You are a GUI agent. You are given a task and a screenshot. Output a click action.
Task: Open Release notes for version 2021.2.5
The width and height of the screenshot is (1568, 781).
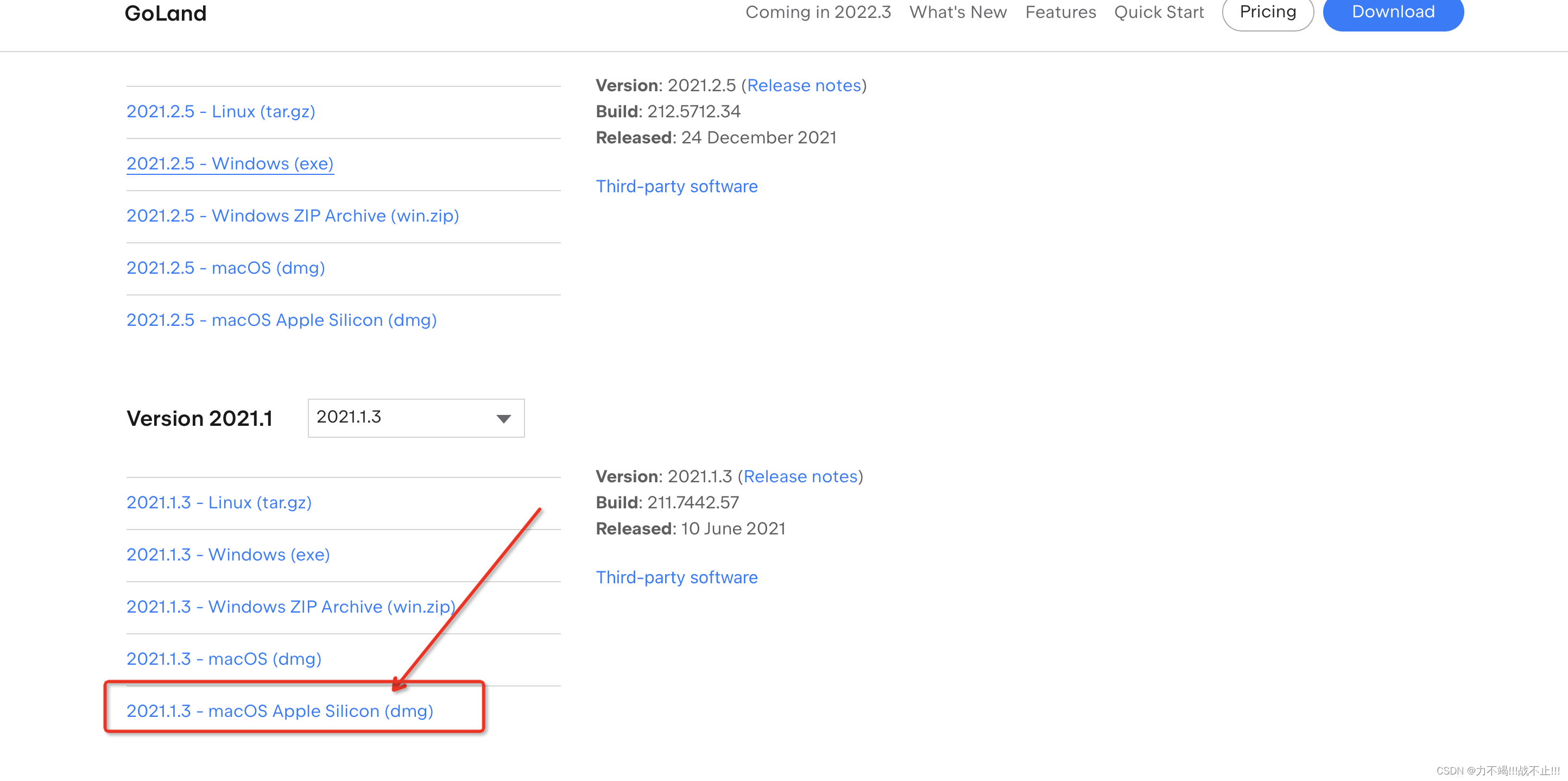[804, 85]
